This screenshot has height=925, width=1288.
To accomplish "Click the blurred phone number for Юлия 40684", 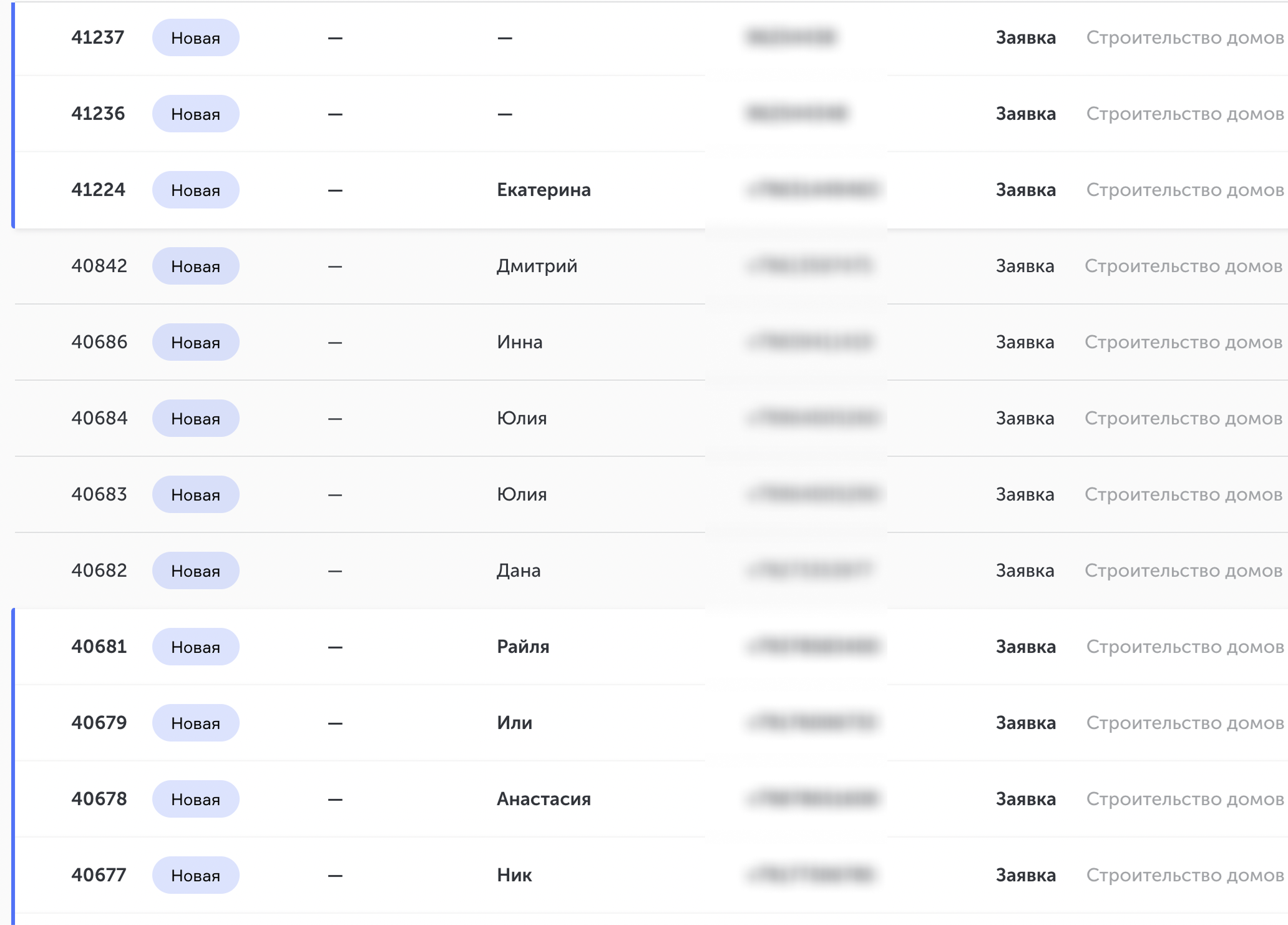I will coord(813,418).
